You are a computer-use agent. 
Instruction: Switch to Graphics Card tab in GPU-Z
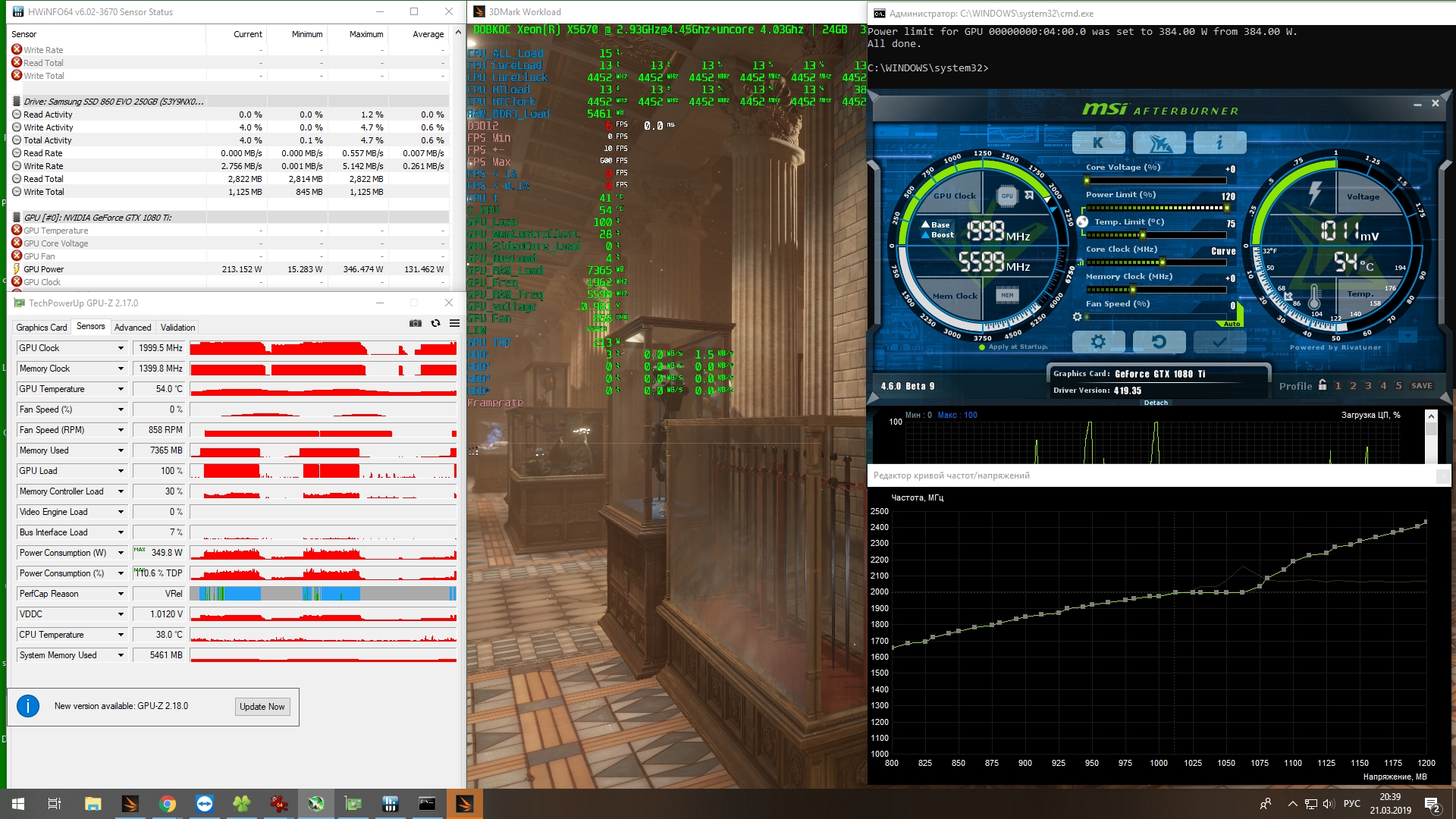click(42, 328)
